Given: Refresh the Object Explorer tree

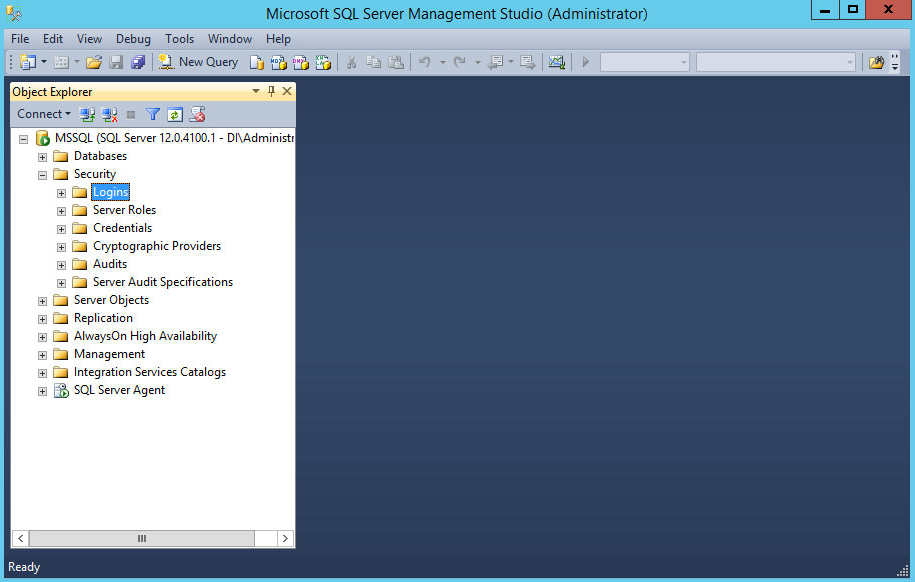Looking at the screenshot, I should pos(175,114).
